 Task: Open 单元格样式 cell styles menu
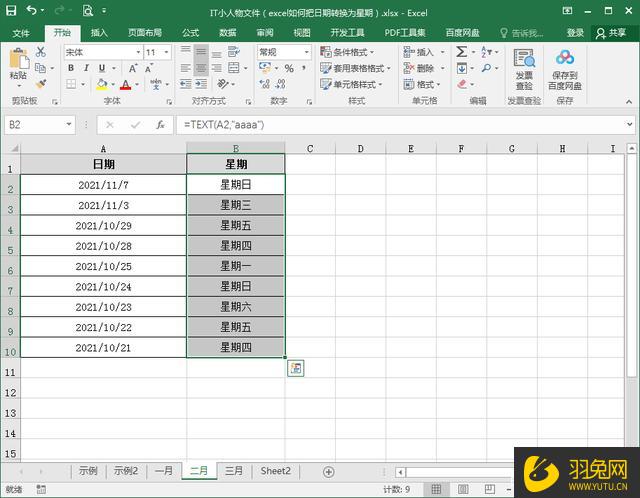(351, 84)
